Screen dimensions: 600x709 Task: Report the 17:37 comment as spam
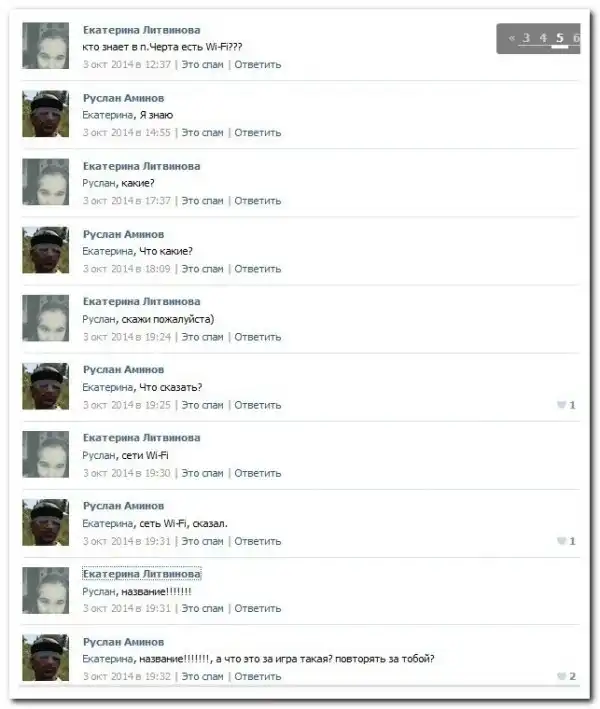[x=203, y=201]
